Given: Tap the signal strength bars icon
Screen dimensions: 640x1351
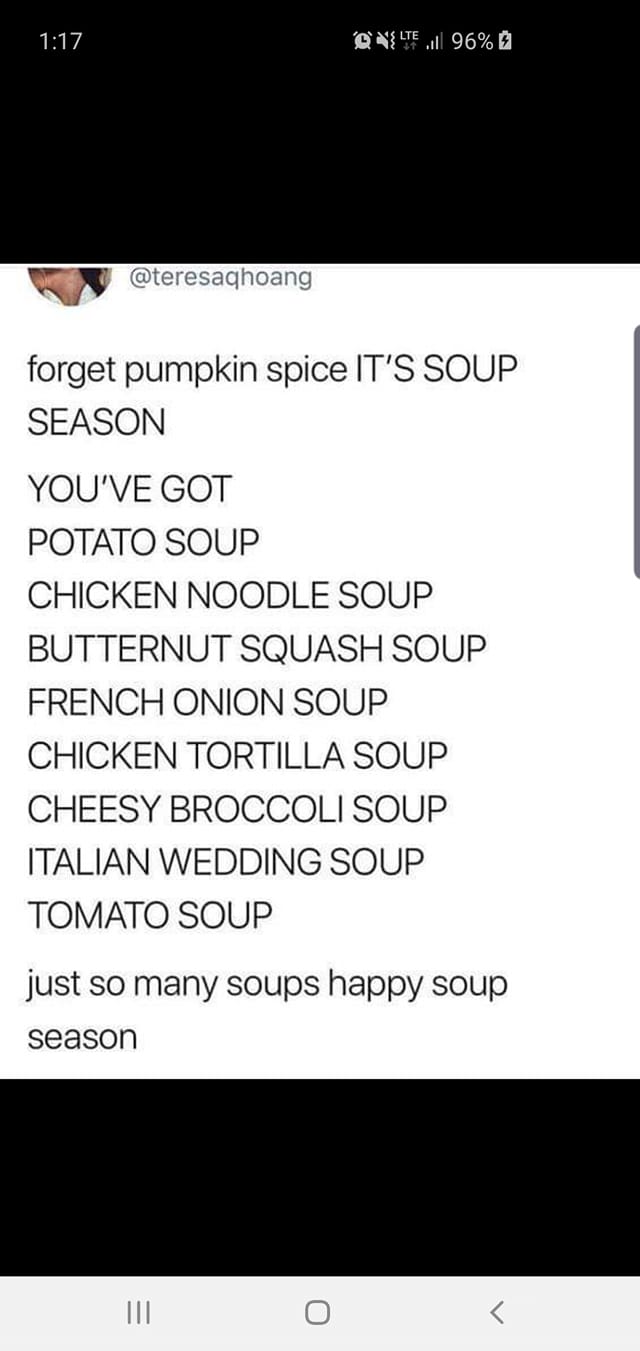Looking at the screenshot, I should [433, 42].
